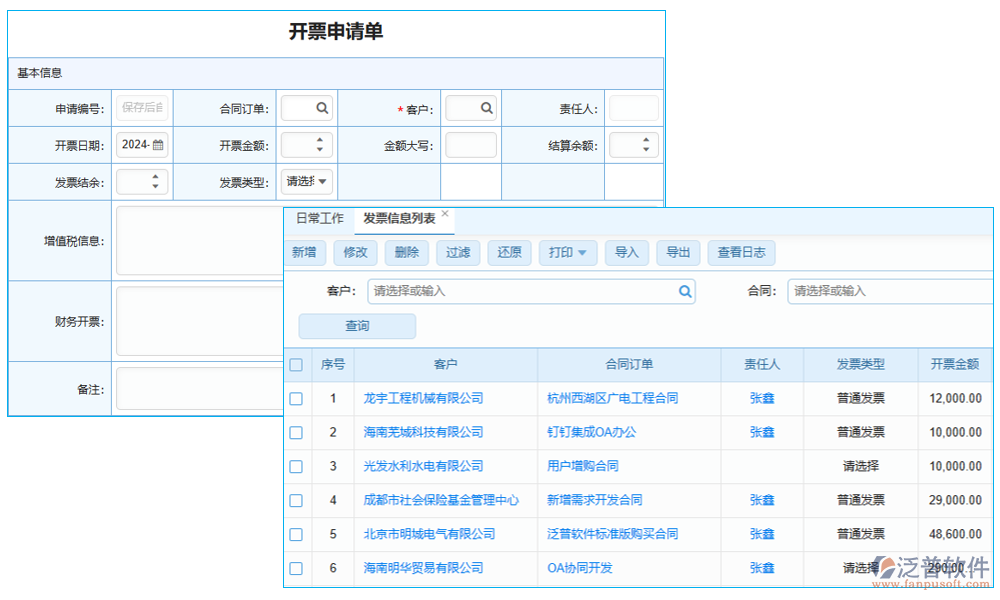The height and width of the screenshot is (600, 1000).
Task: Click the 删除 button to delete records
Action: (406, 252)
